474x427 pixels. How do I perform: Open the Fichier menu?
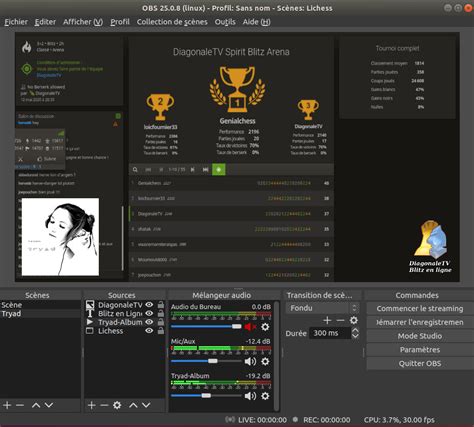coord(16,22)
